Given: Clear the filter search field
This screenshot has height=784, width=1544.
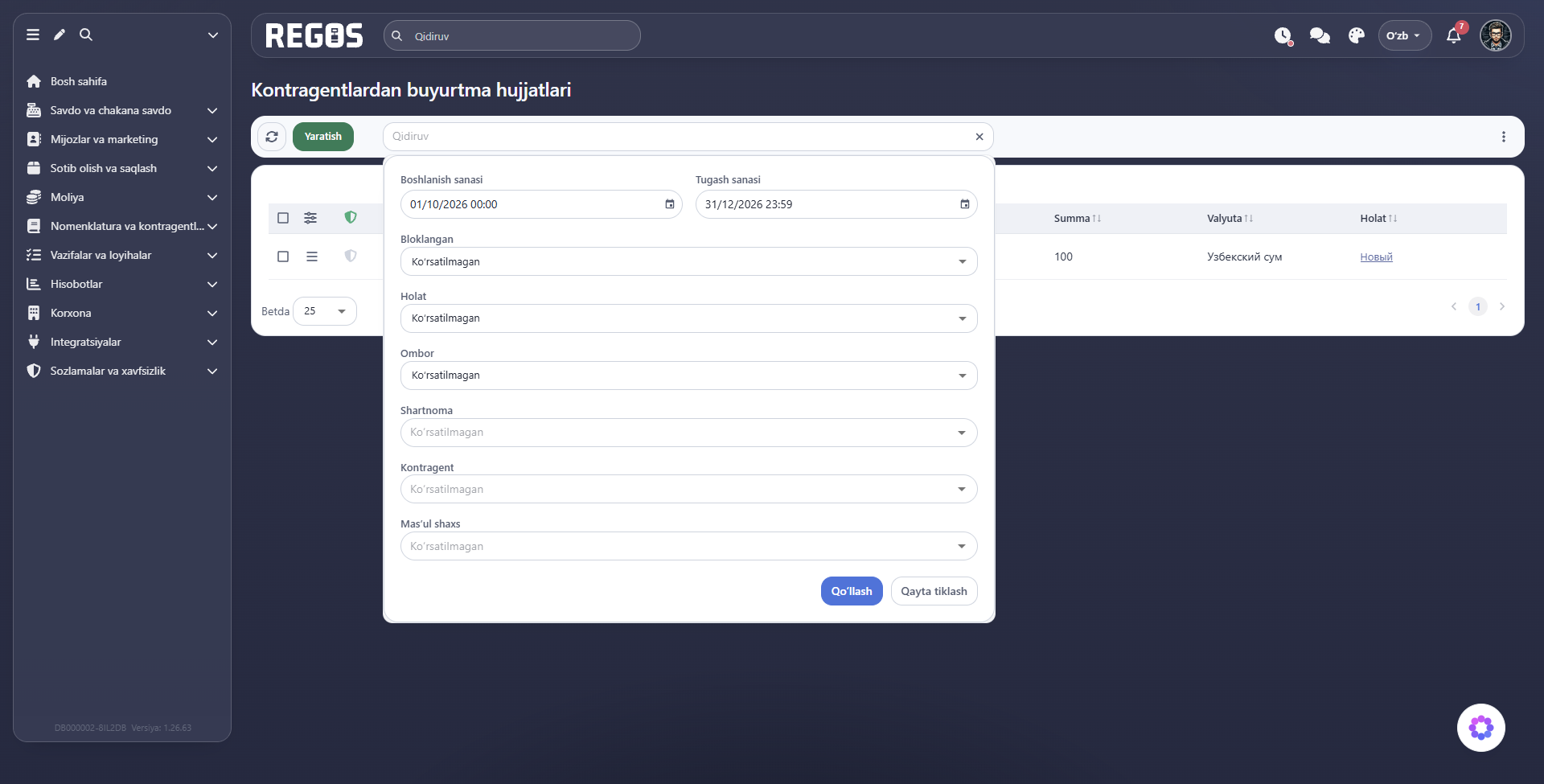Looking at the screenshot, I should point(979,137).
